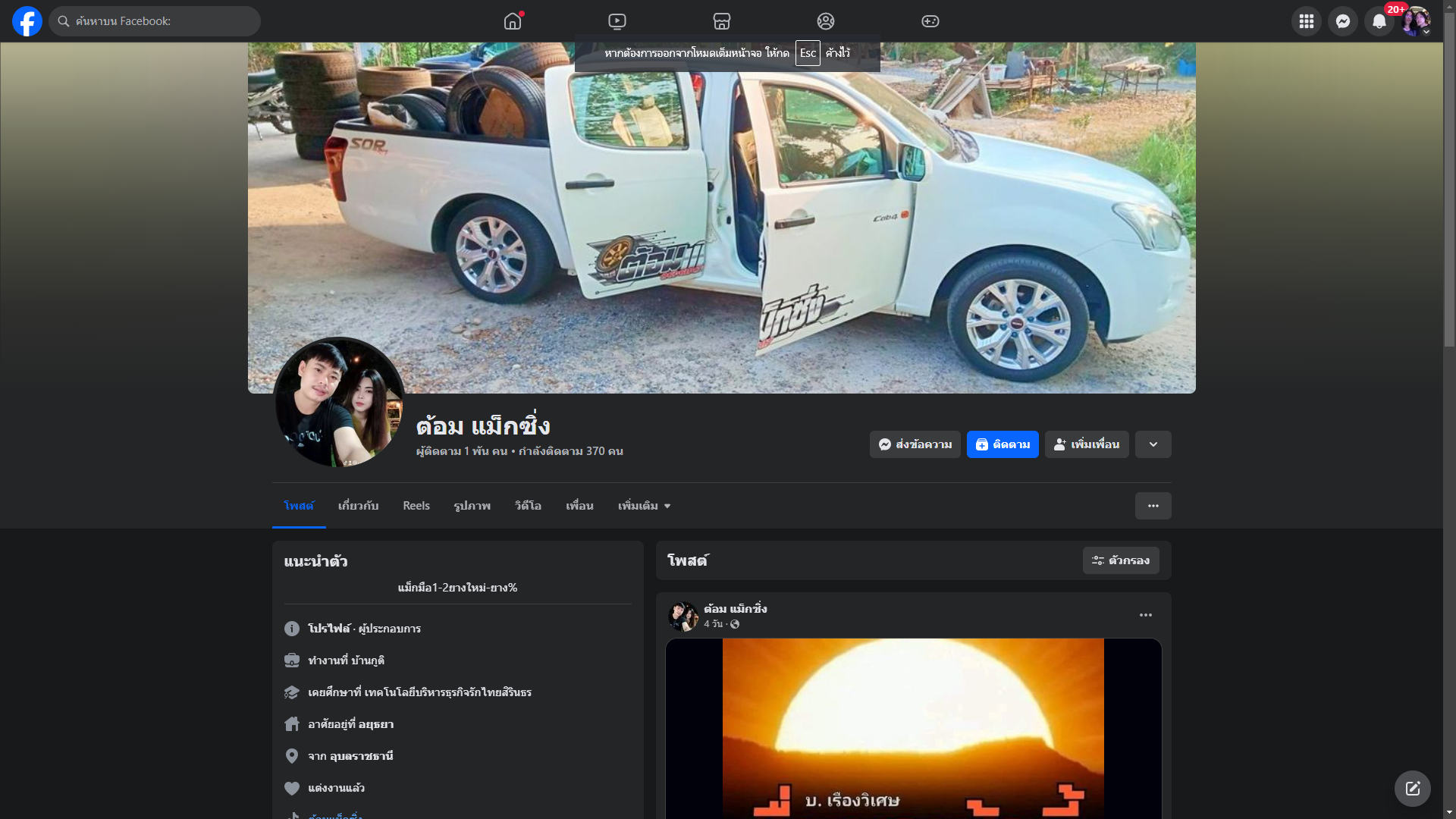Open the ตัวกรอง posts filter
Screen dimensions: 1456x819
pyautogui.click(x=1120, y=560)
